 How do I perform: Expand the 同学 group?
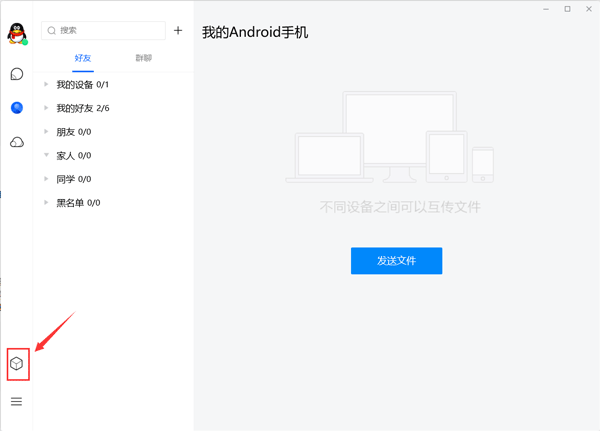point(46,179)
